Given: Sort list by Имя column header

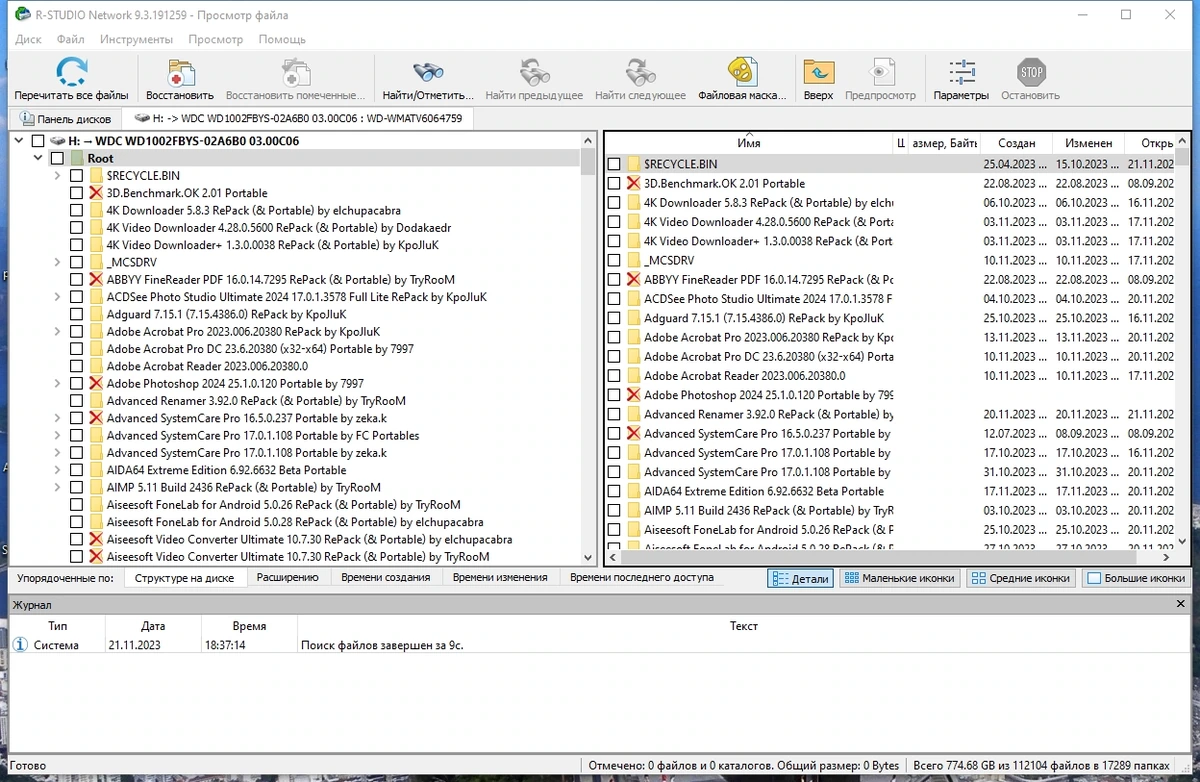Looking at the screenshot, I should (x=749, y=143).
